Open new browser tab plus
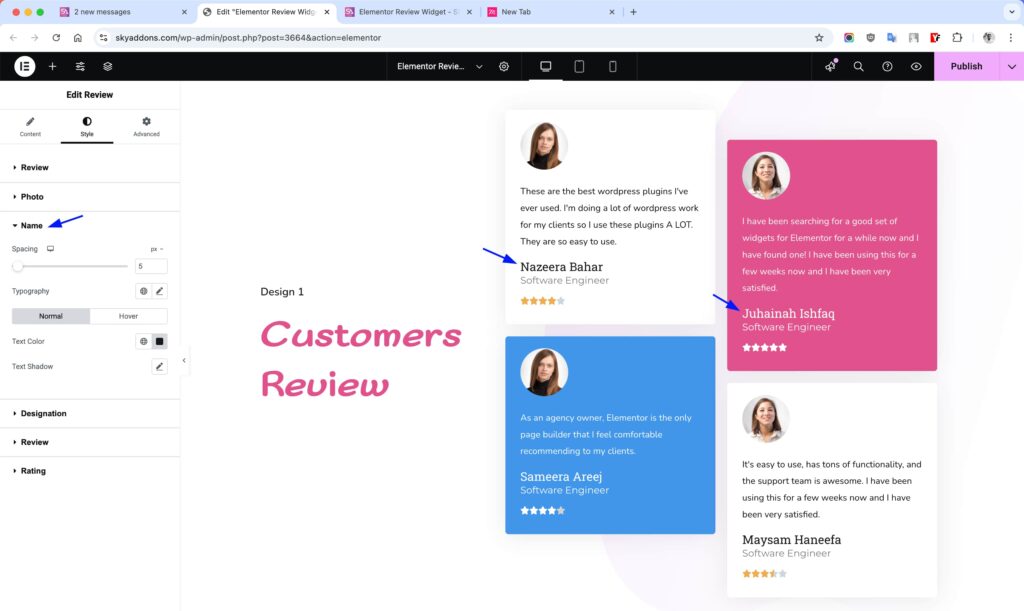 633,12
